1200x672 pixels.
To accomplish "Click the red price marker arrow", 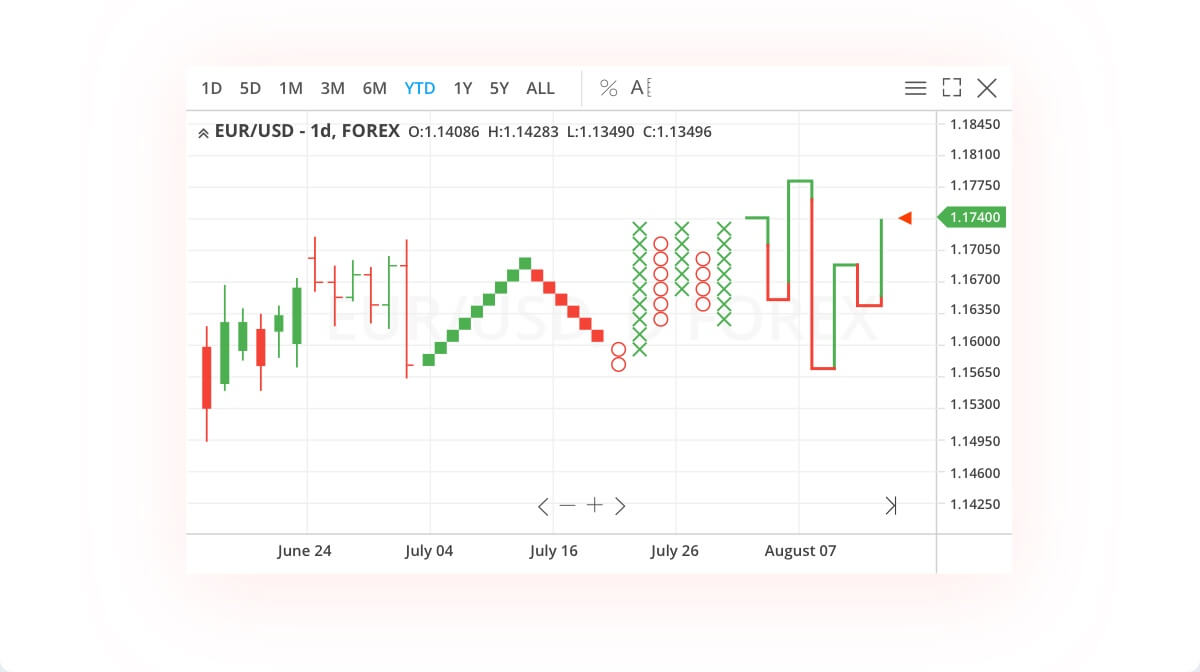I will pos(905,218).
